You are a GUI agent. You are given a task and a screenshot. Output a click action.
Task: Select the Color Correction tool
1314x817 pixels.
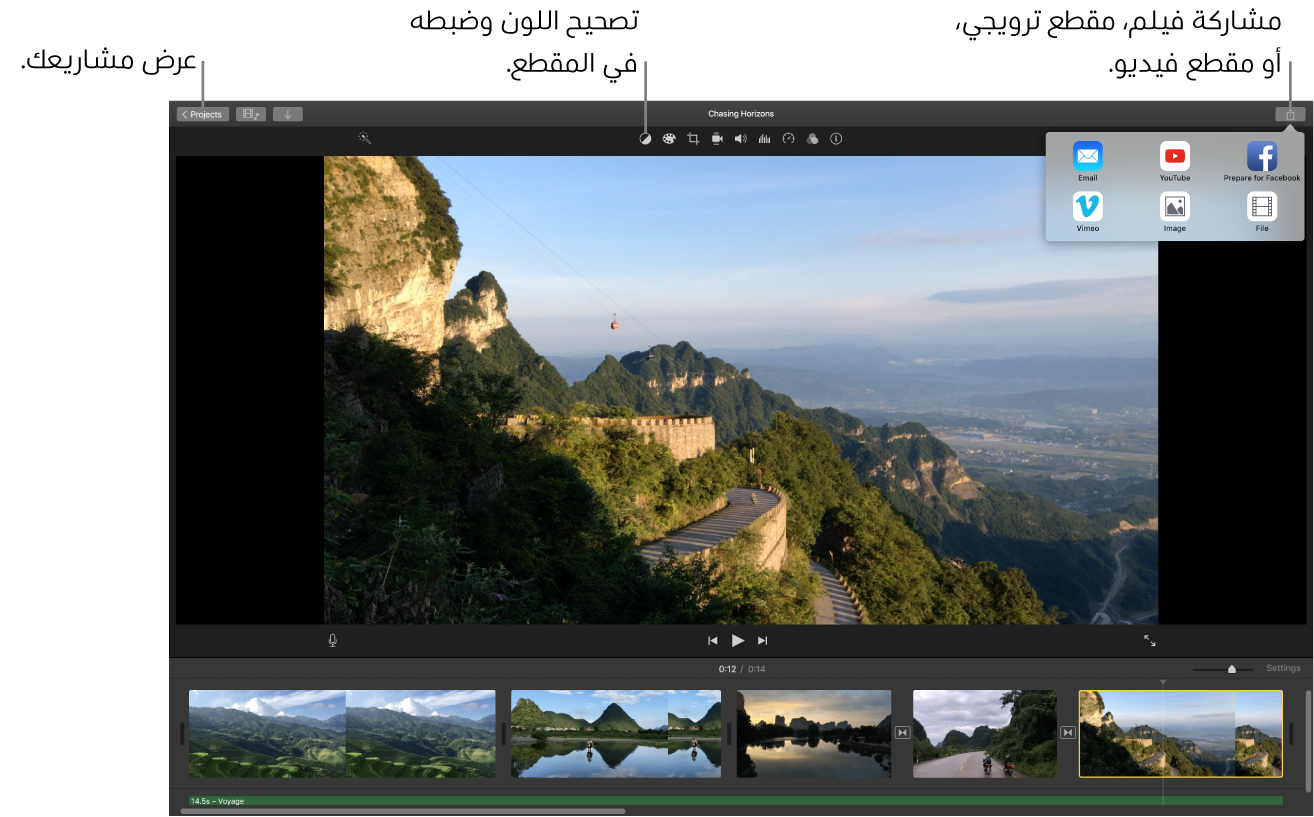click(645, 138)
